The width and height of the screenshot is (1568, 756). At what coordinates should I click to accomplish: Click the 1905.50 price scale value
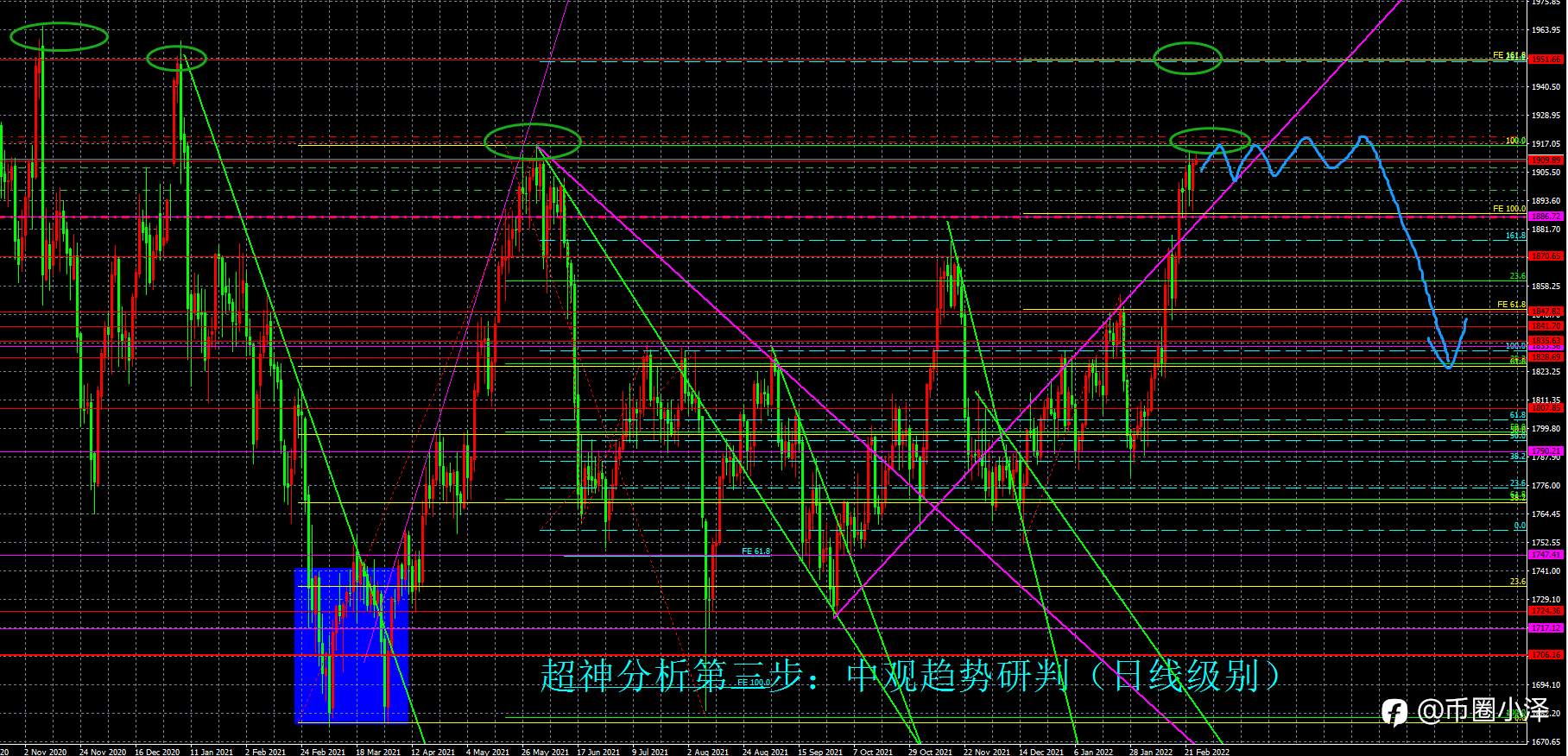[1546, 173]
